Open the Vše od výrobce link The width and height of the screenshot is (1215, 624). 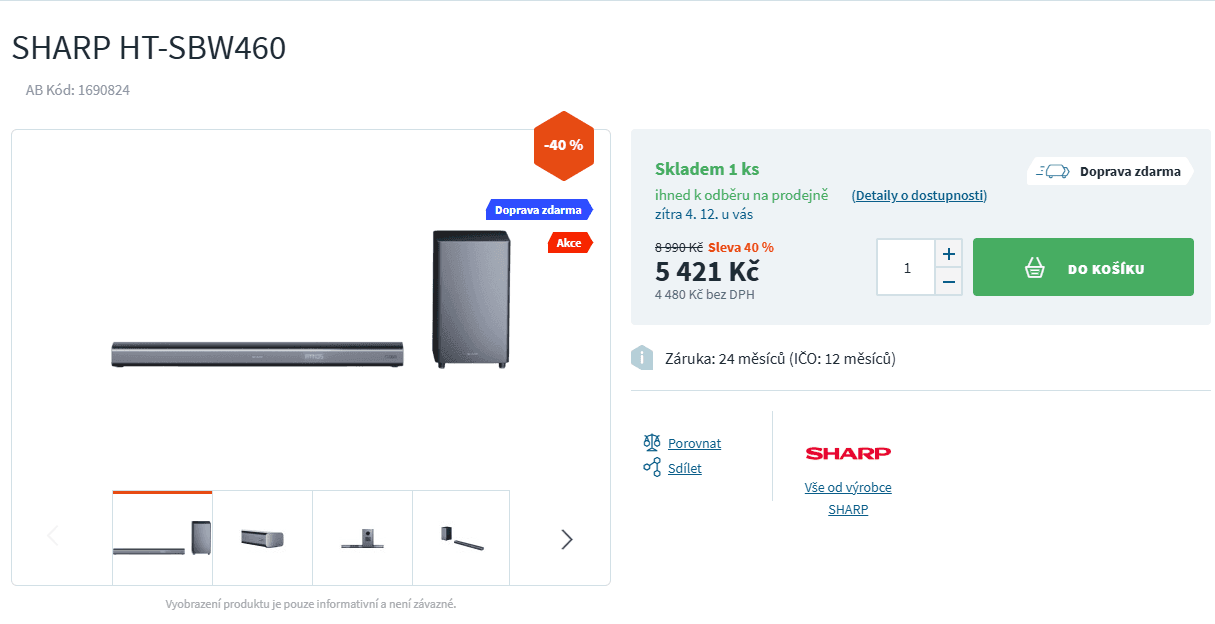[x=848, y=487]
